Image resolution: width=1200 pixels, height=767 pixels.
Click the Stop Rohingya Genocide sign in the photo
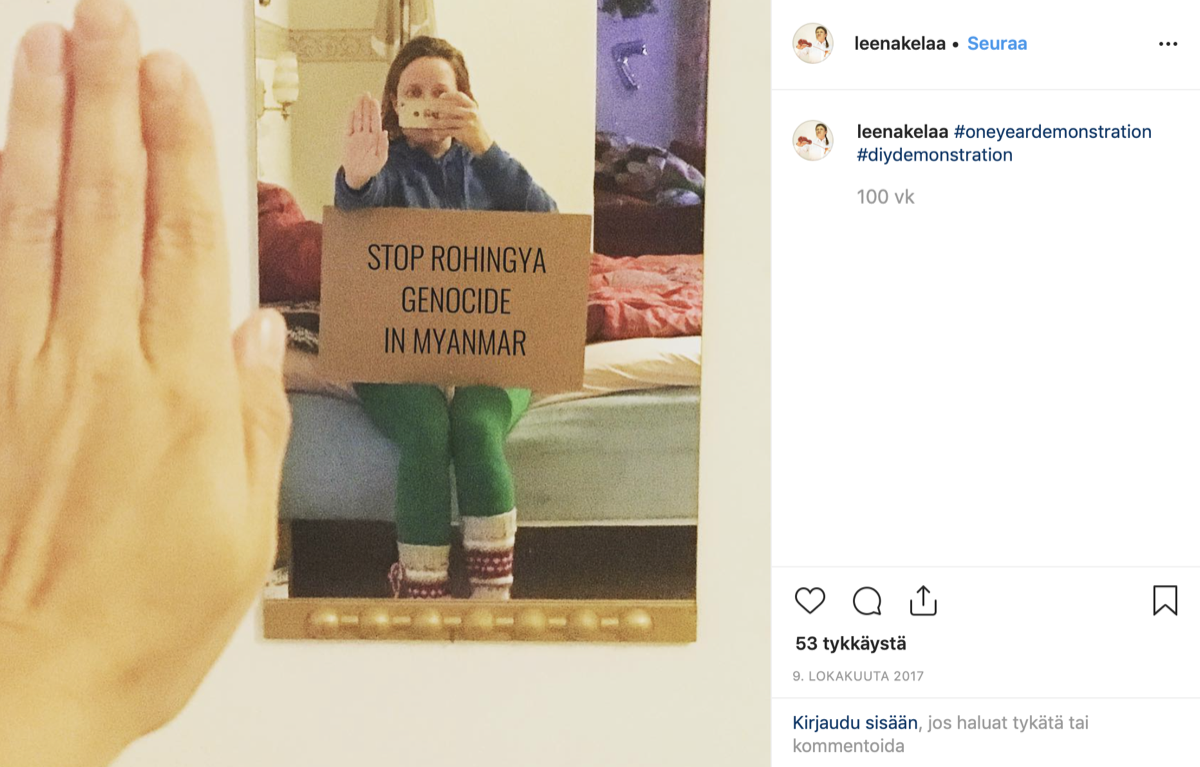point(456,300)
